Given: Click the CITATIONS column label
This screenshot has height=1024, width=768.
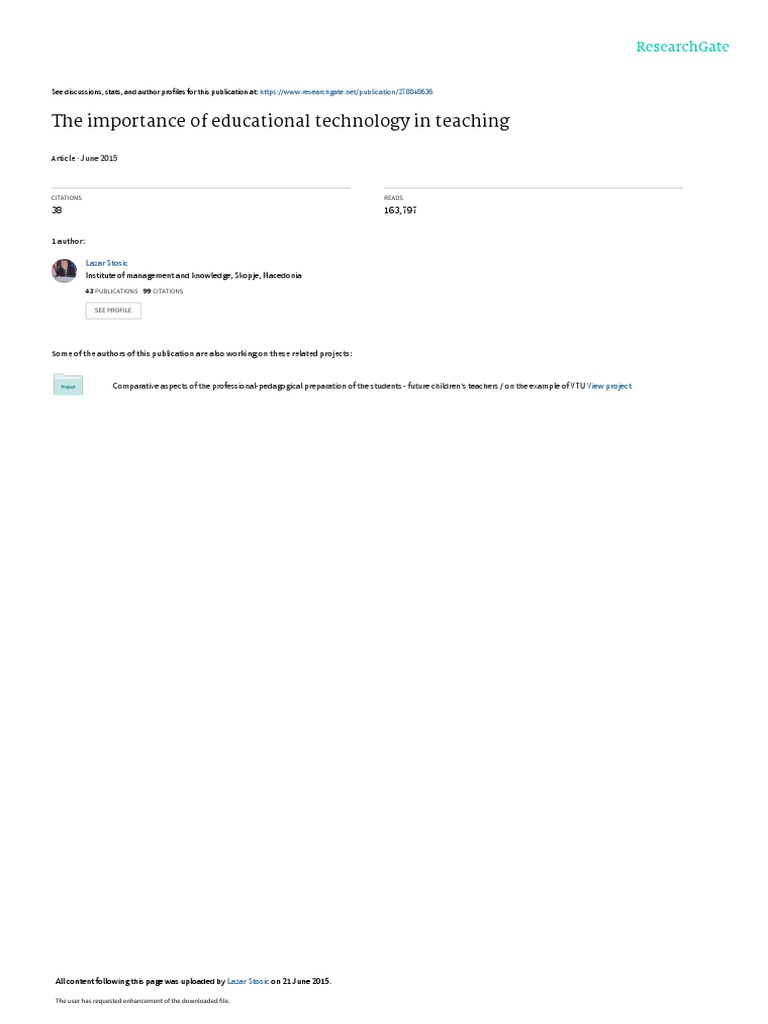Looking at the screenshot, I should [x=67, y=198].
